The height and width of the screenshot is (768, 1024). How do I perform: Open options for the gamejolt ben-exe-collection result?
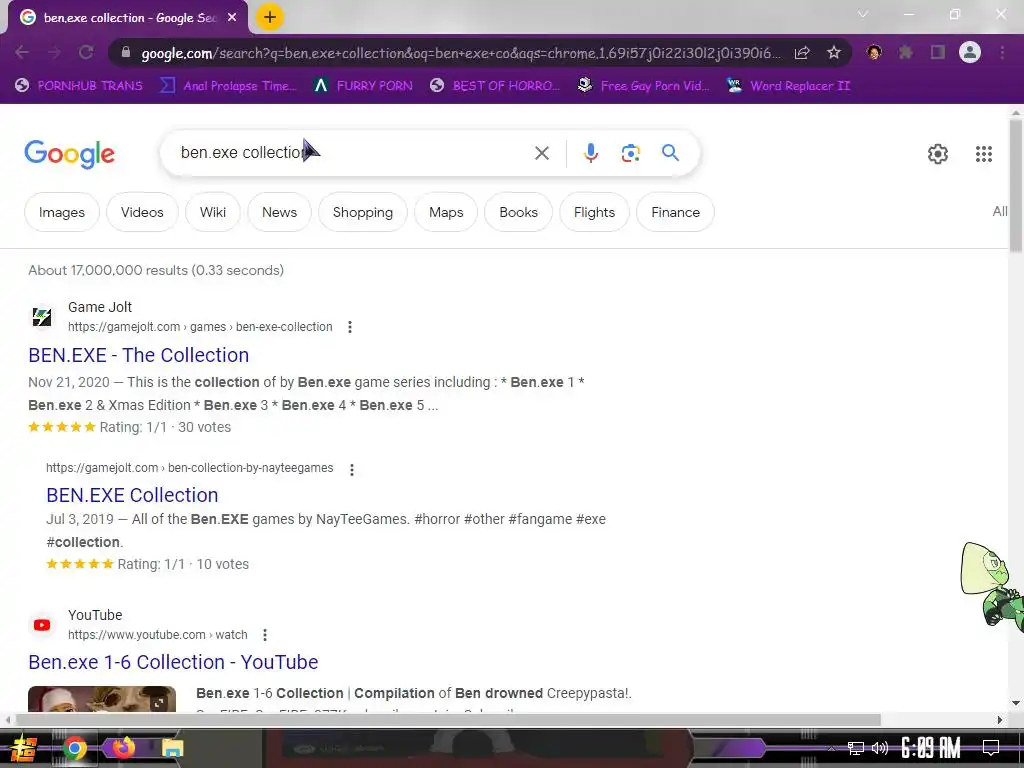tap(350, 327)
